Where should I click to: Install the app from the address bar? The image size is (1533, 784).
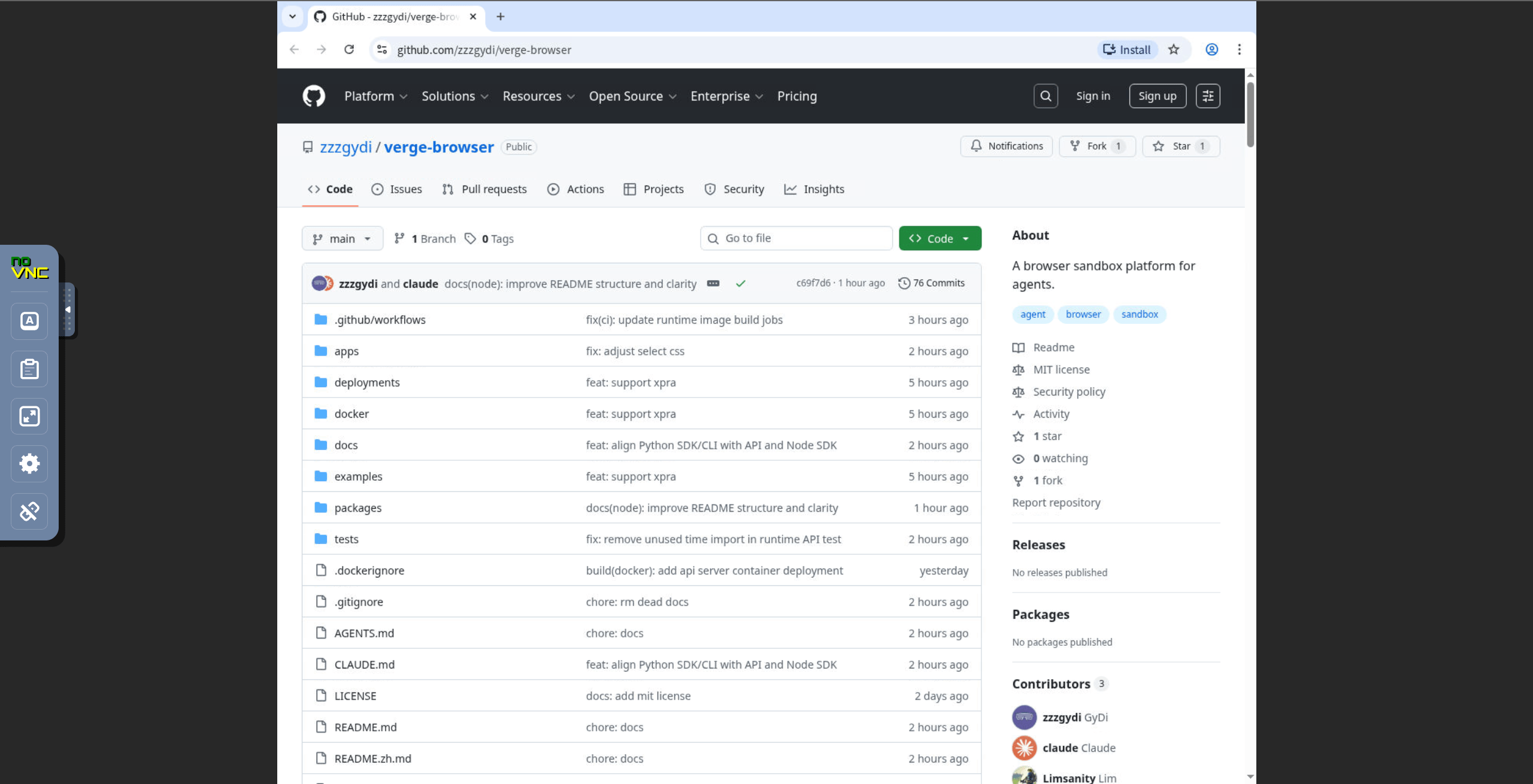coord(1127,50)
